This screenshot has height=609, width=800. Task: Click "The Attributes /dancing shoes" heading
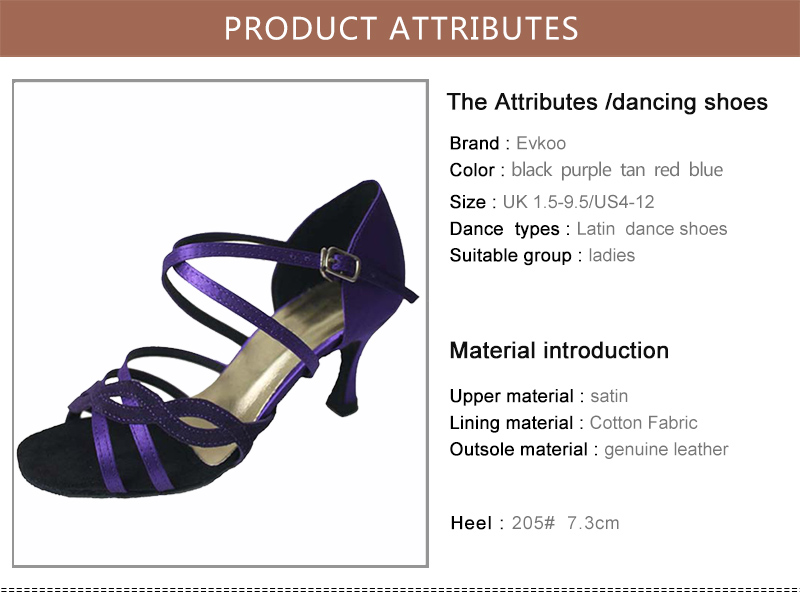click(x=607, y=102)
